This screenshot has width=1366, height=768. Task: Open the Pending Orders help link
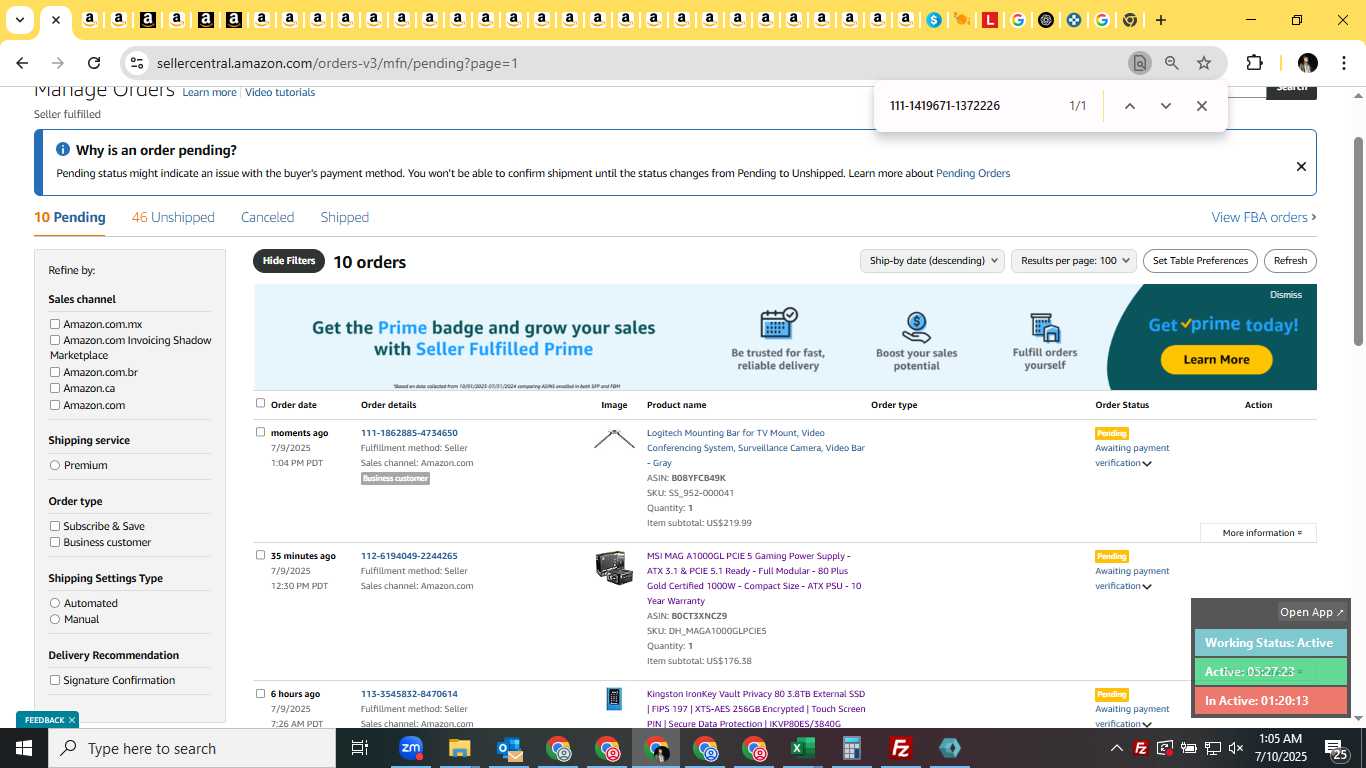click(973, 173)
